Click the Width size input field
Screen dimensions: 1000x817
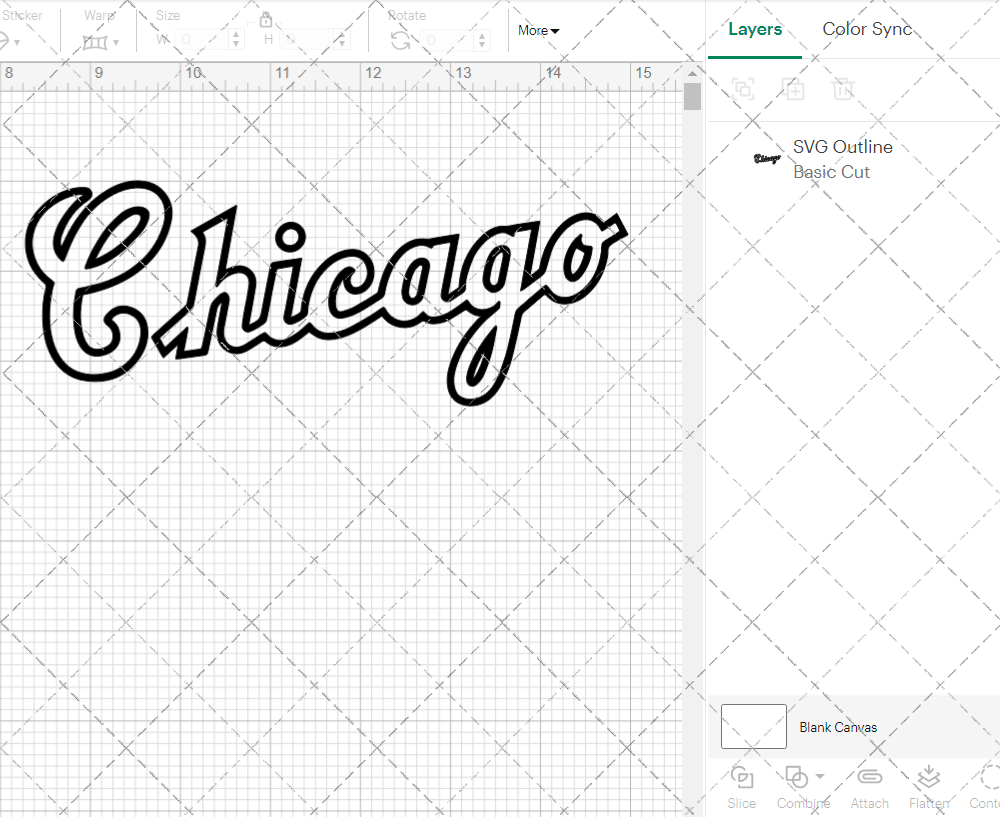click(201, 40)
